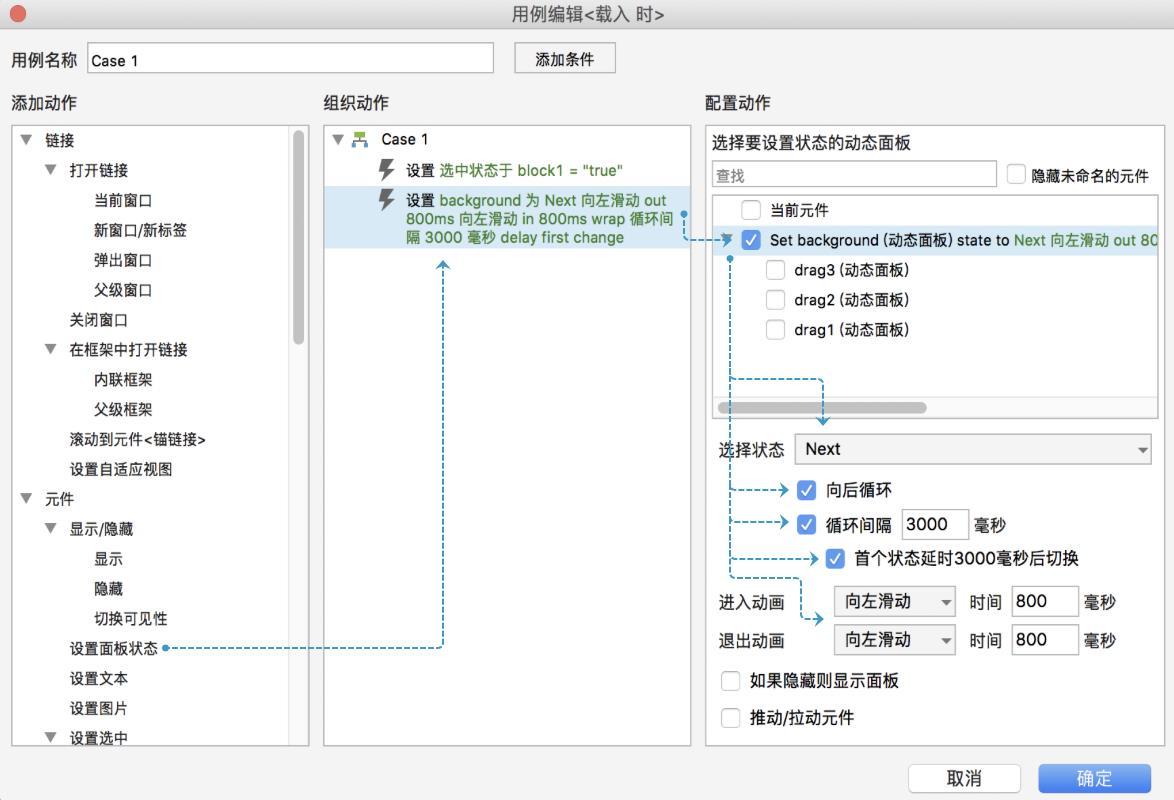Click lightning icon of background action

386,200
